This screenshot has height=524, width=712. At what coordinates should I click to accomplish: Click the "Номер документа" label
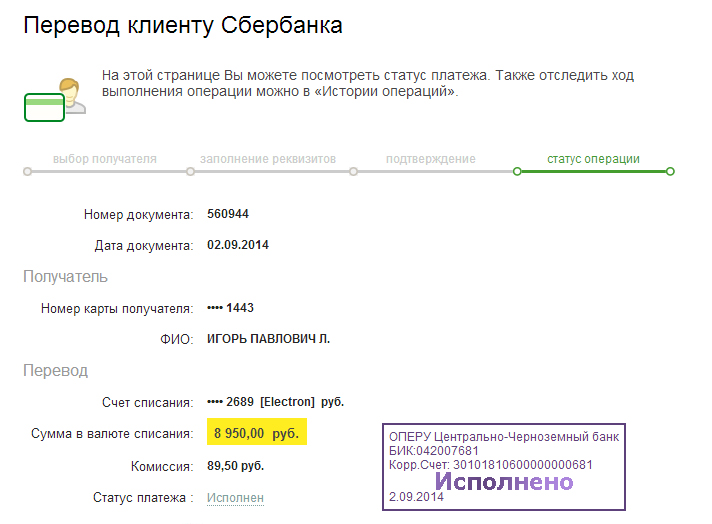[138, 214]
